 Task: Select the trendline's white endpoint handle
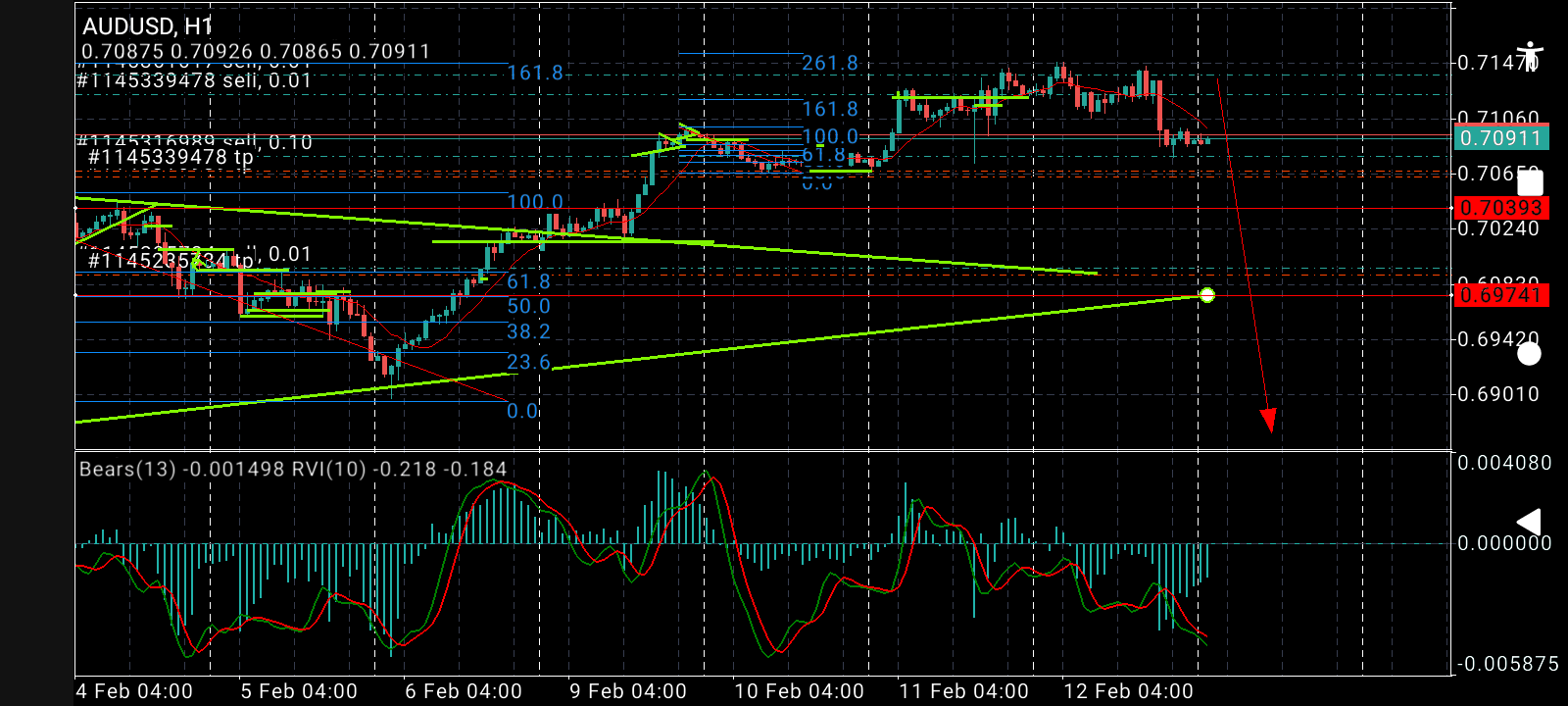pyautogui.click(x=1206, y=295)
